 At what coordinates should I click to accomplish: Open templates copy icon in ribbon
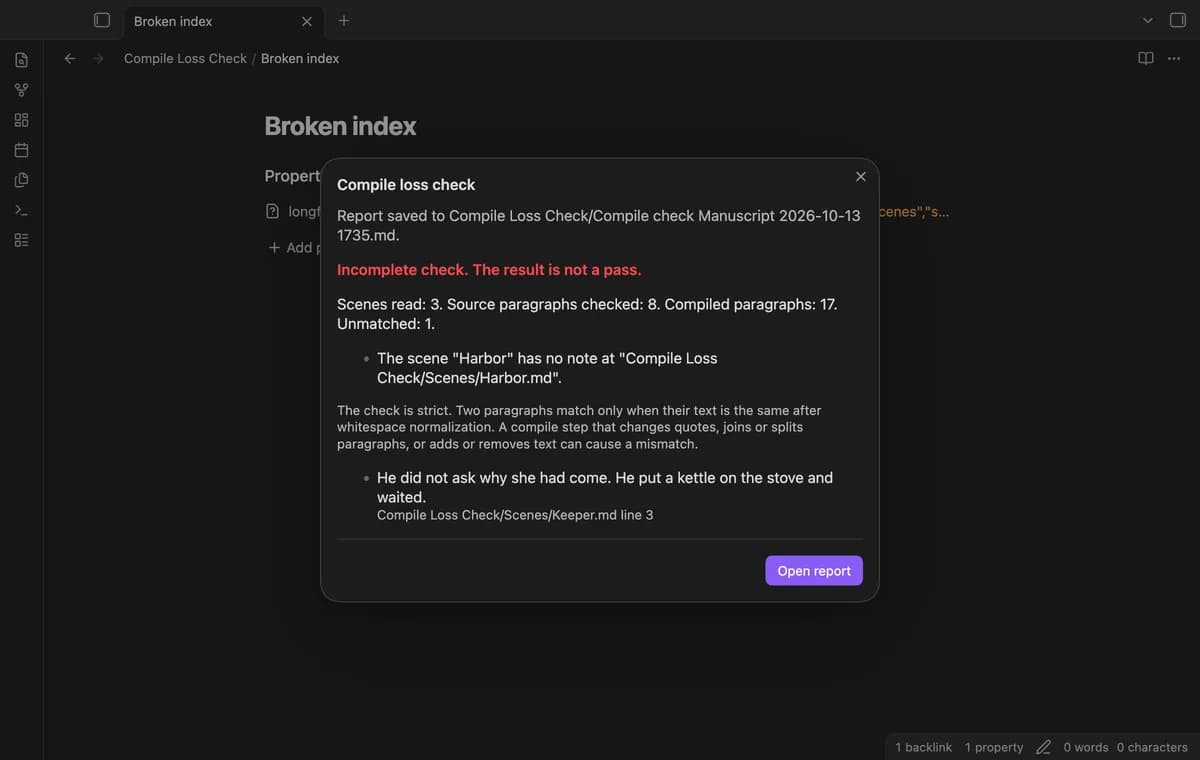point(21,180)
